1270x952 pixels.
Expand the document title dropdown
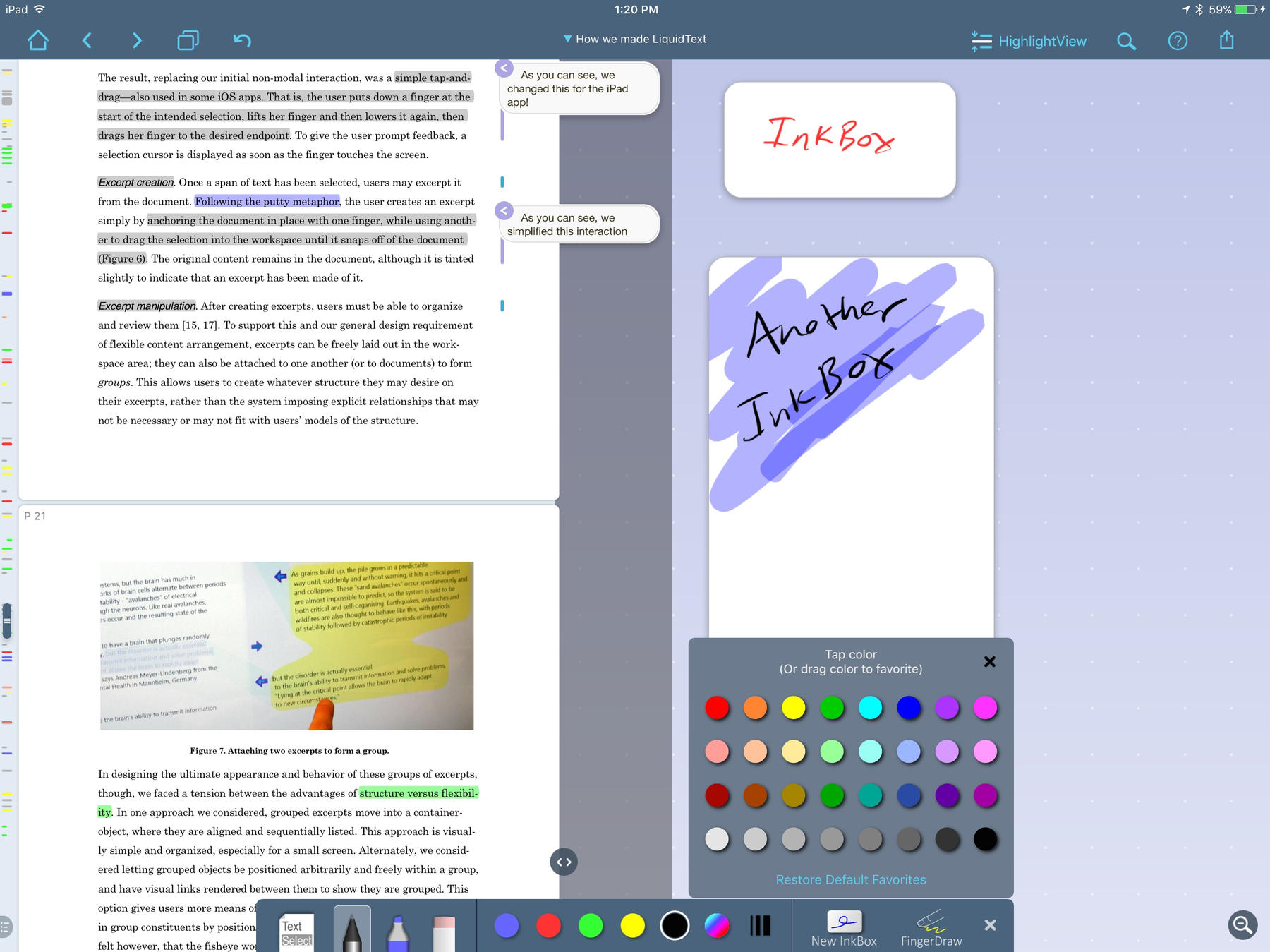click(x=635, y=39)
